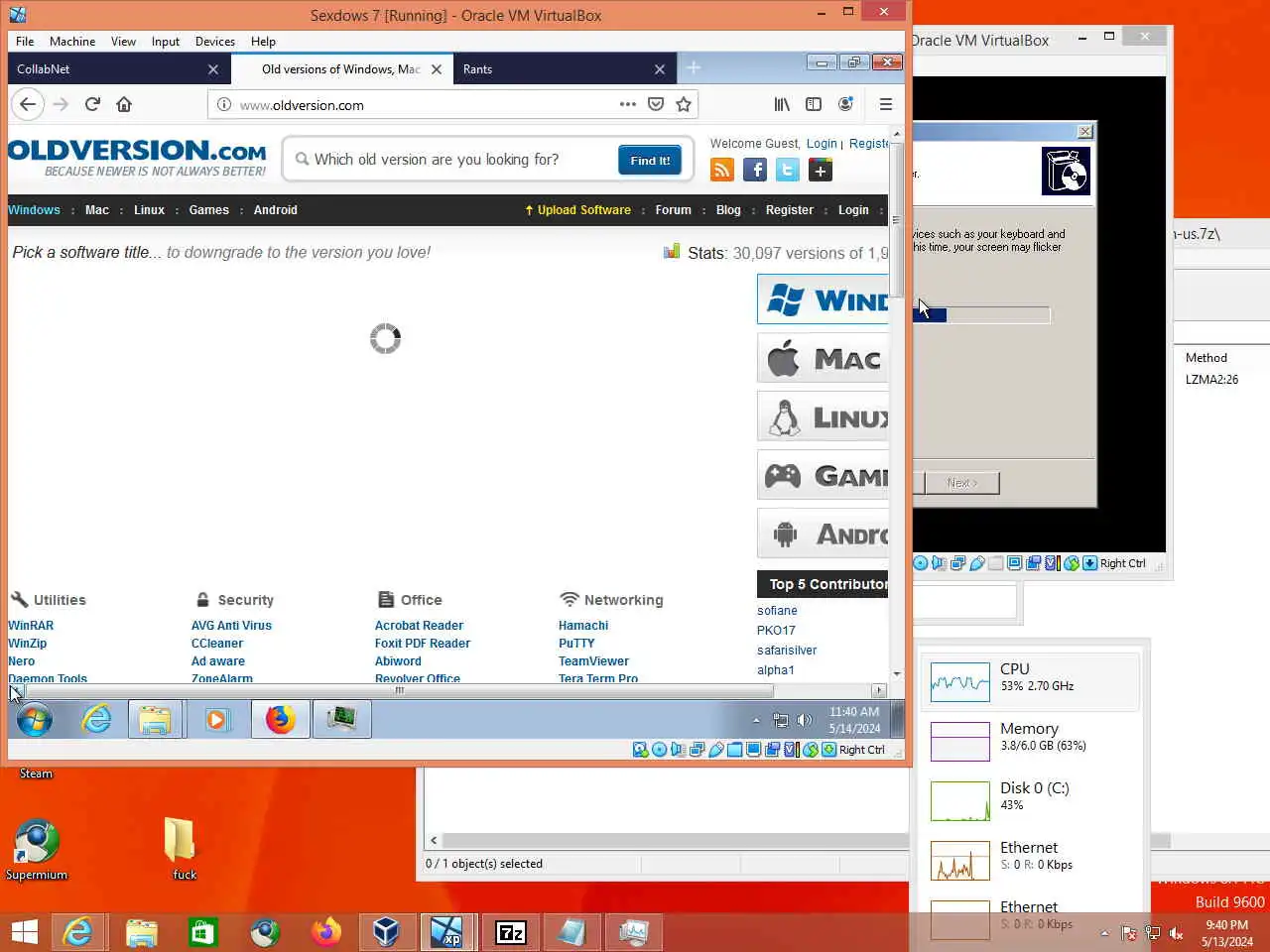Open the Twitter icon on oldversion.com
Image resolution: width=1270 pixels, height=952 pixels.
click(x=788, y=170)
